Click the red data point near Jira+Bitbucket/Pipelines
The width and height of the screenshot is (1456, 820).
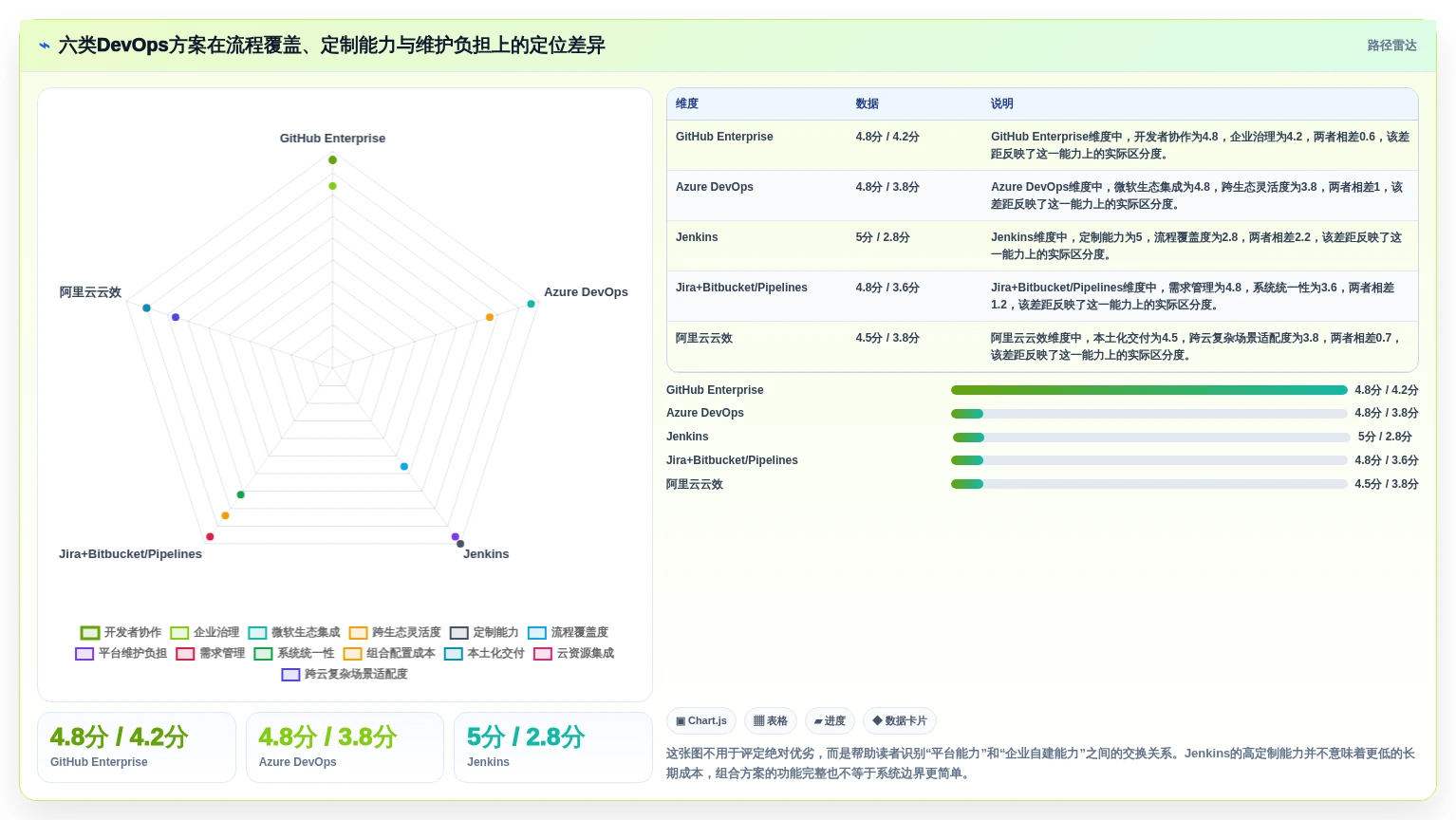point(210,537)
